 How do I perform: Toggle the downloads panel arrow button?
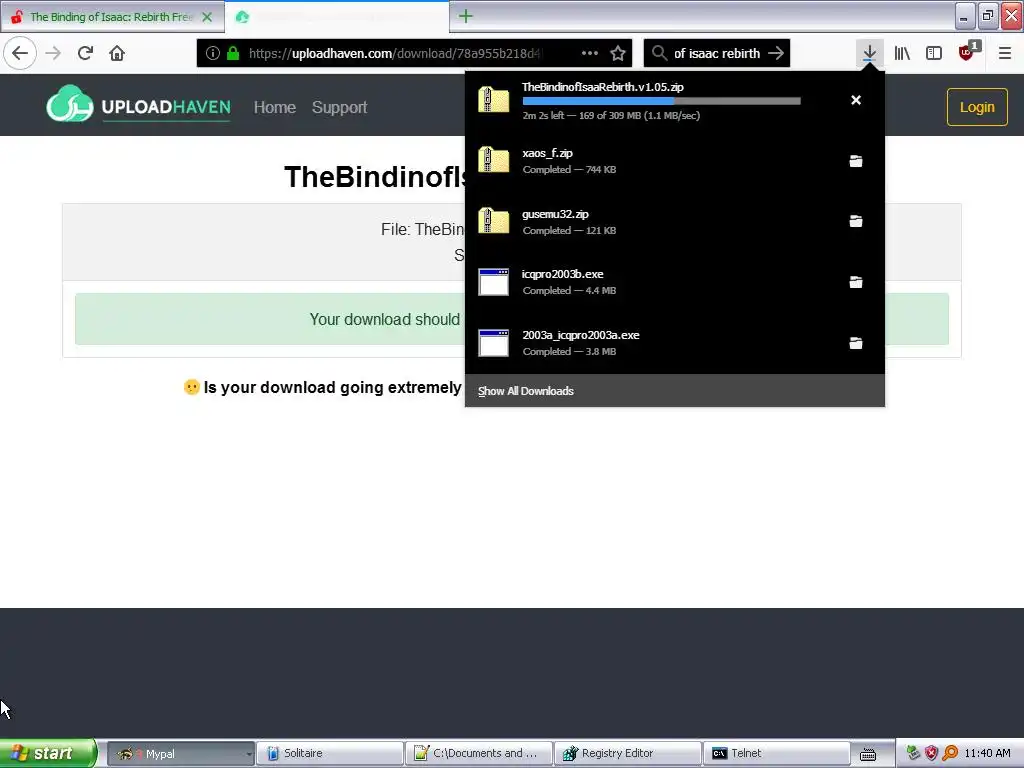click(869, 54)
